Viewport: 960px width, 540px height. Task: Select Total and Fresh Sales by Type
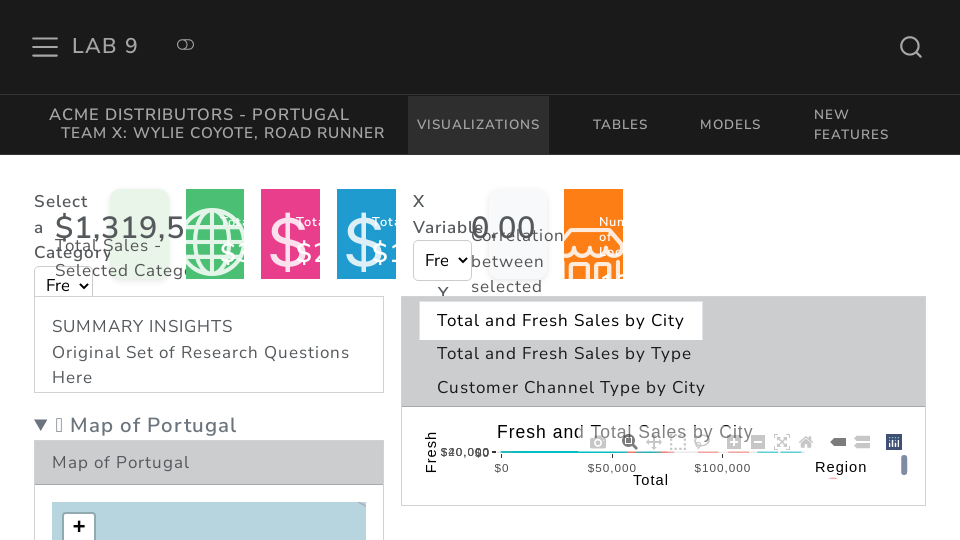pos(564,354)
